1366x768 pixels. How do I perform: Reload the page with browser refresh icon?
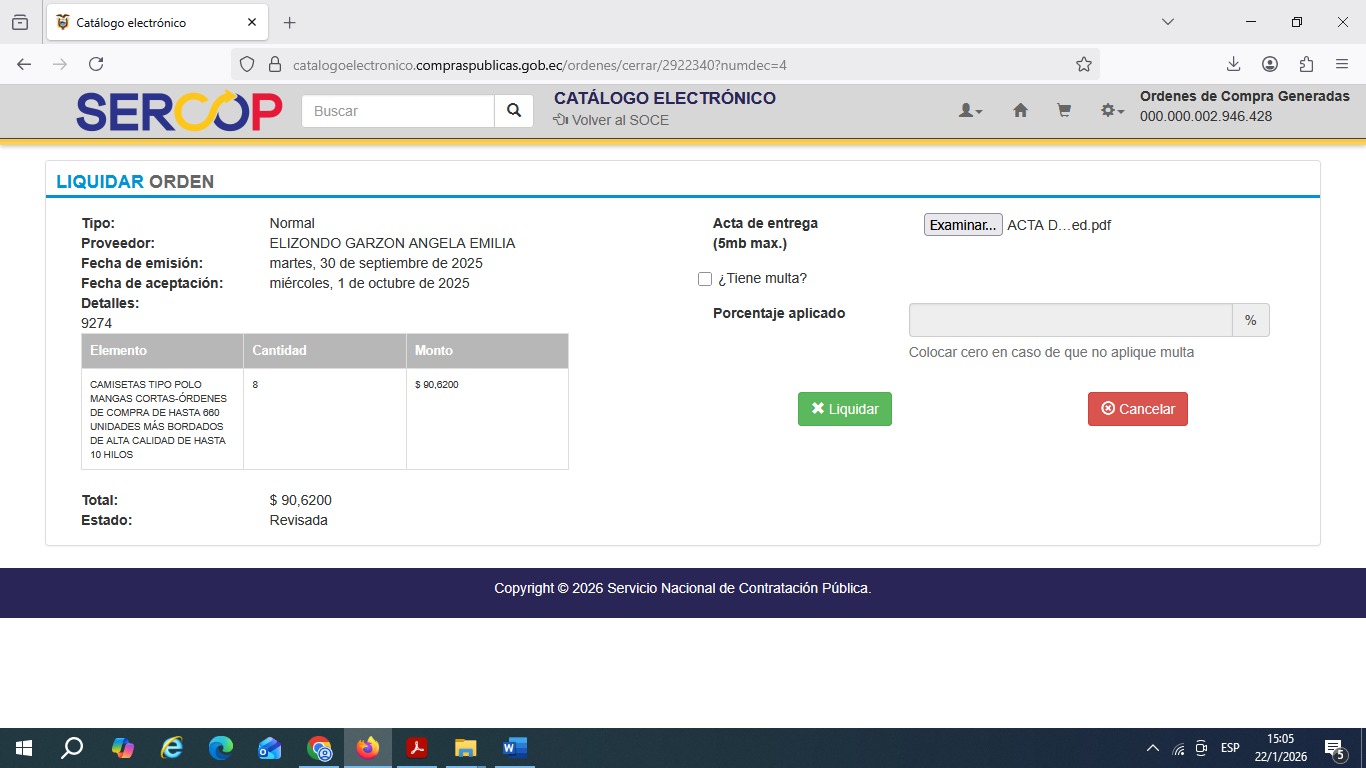pyautogui.click(x=96, y=64)
